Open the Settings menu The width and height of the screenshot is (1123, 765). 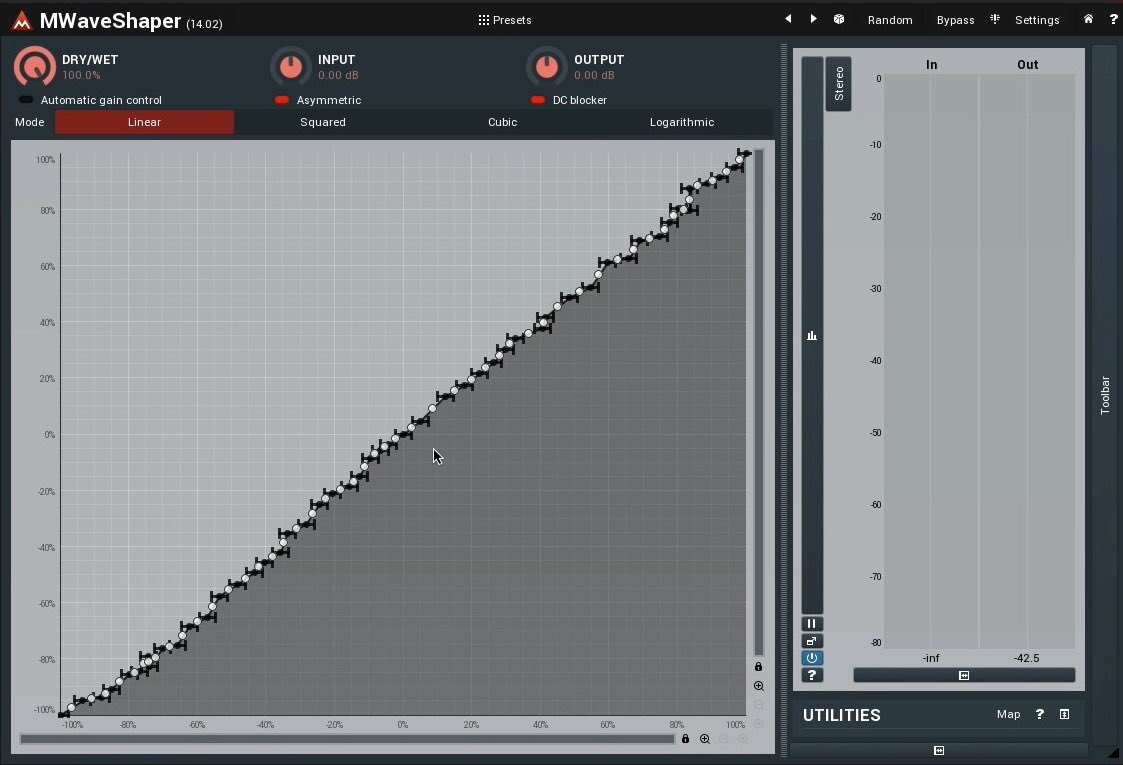(1037, 20)
